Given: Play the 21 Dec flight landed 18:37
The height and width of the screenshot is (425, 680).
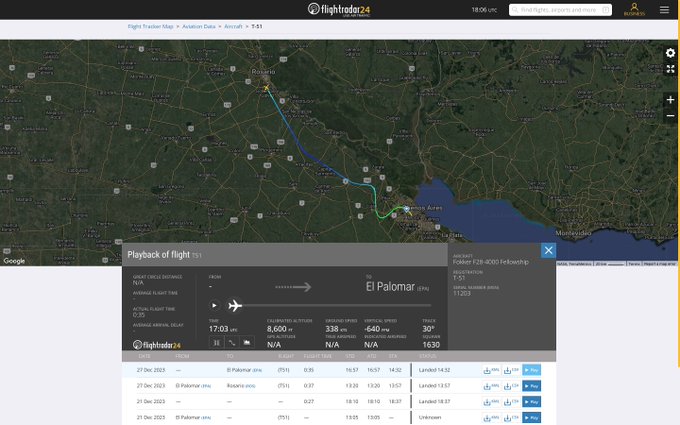Looking at the screenshot, I should pyautogui.click(x=531, y=402).
